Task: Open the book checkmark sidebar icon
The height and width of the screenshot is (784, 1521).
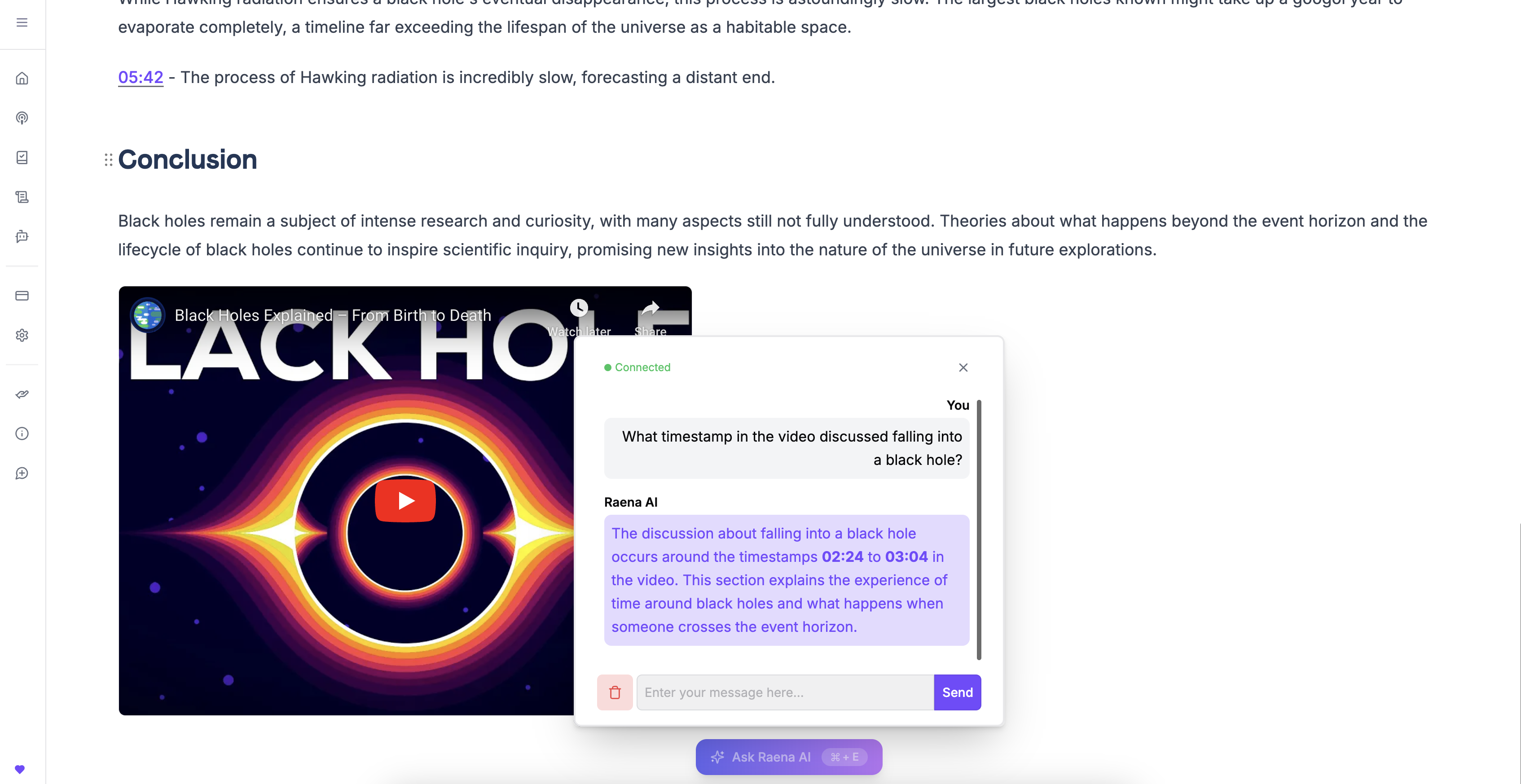Action: [22, 158]
